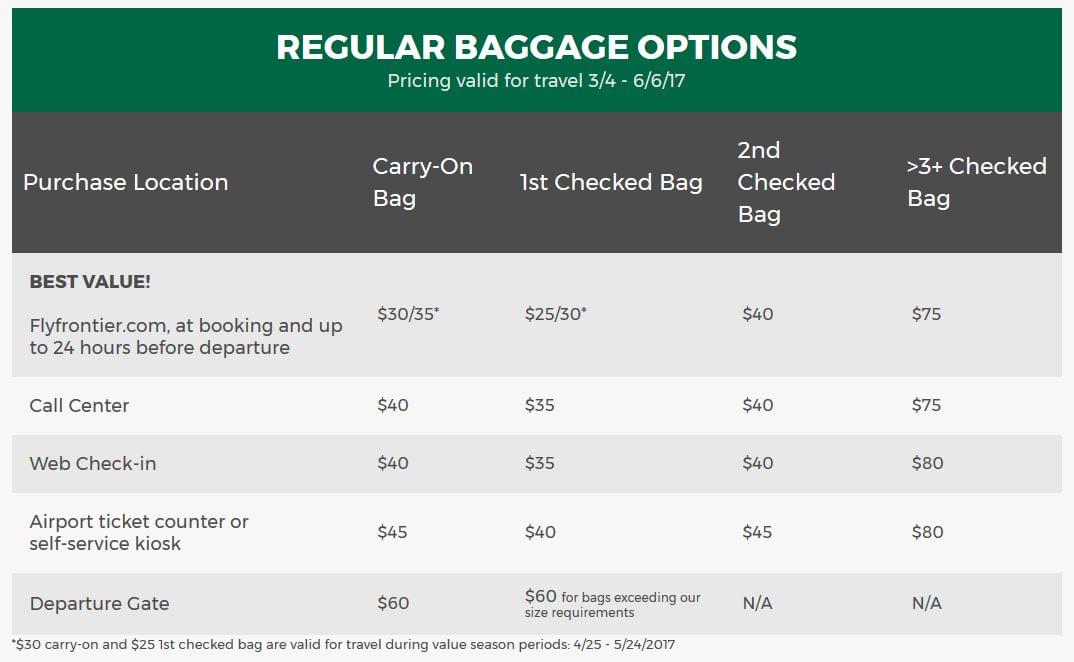The height and width of the screenshot is (662, 1074).
Task: Click the Carry-On Bag column header
Action: point(423,182)
